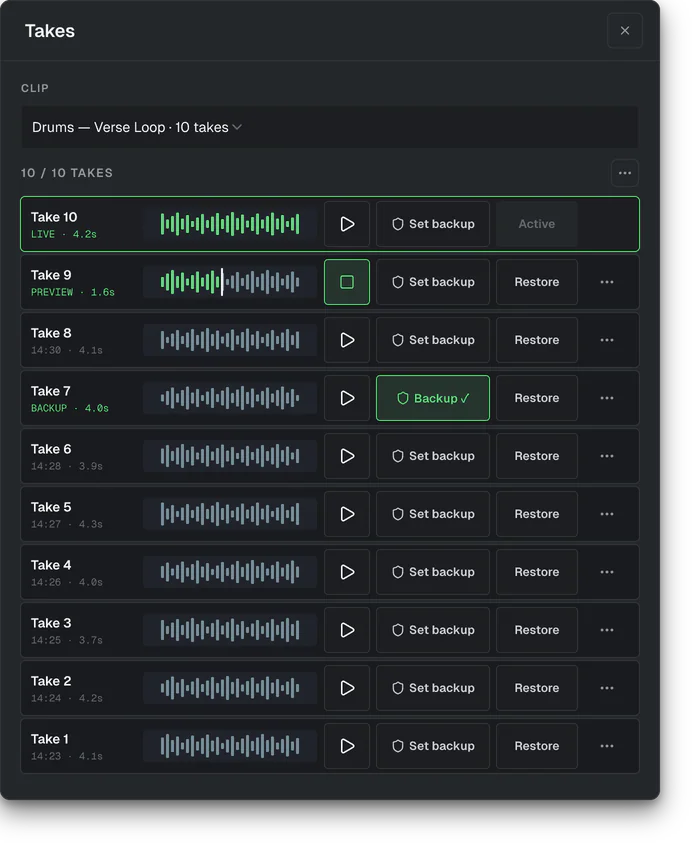Open more options for Take 4
The image size is (700, 860).
[607, 572]
